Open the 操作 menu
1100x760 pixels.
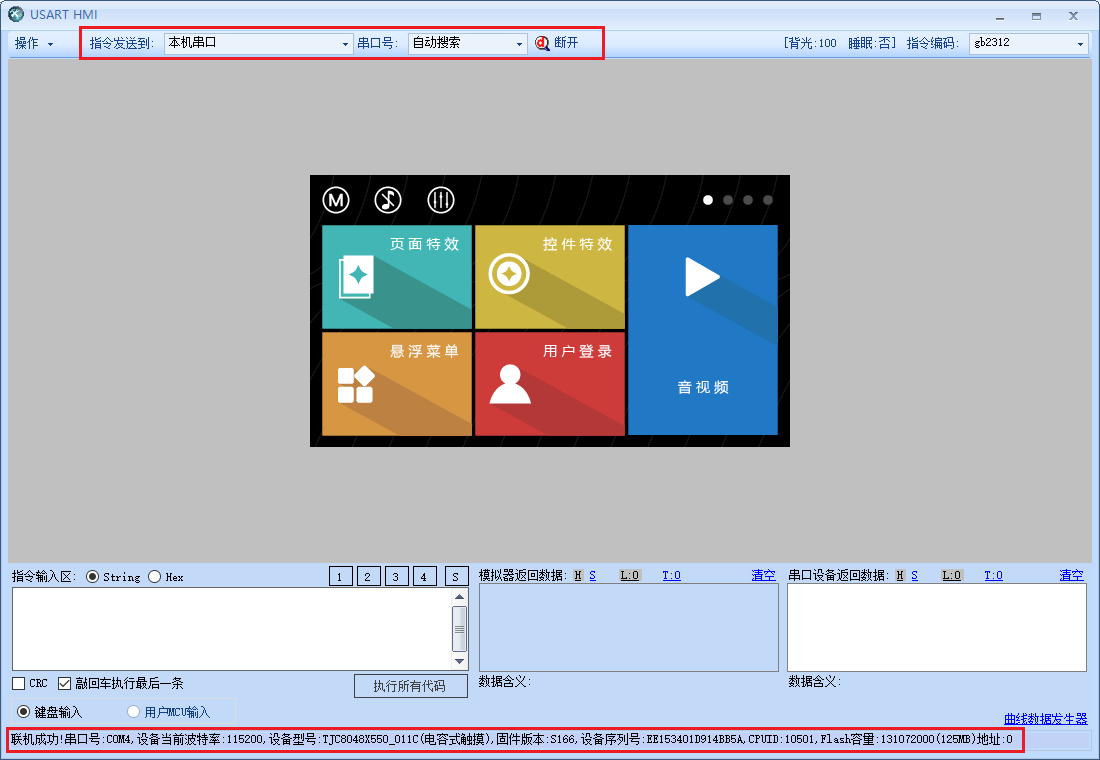click(x=30, y=43)
